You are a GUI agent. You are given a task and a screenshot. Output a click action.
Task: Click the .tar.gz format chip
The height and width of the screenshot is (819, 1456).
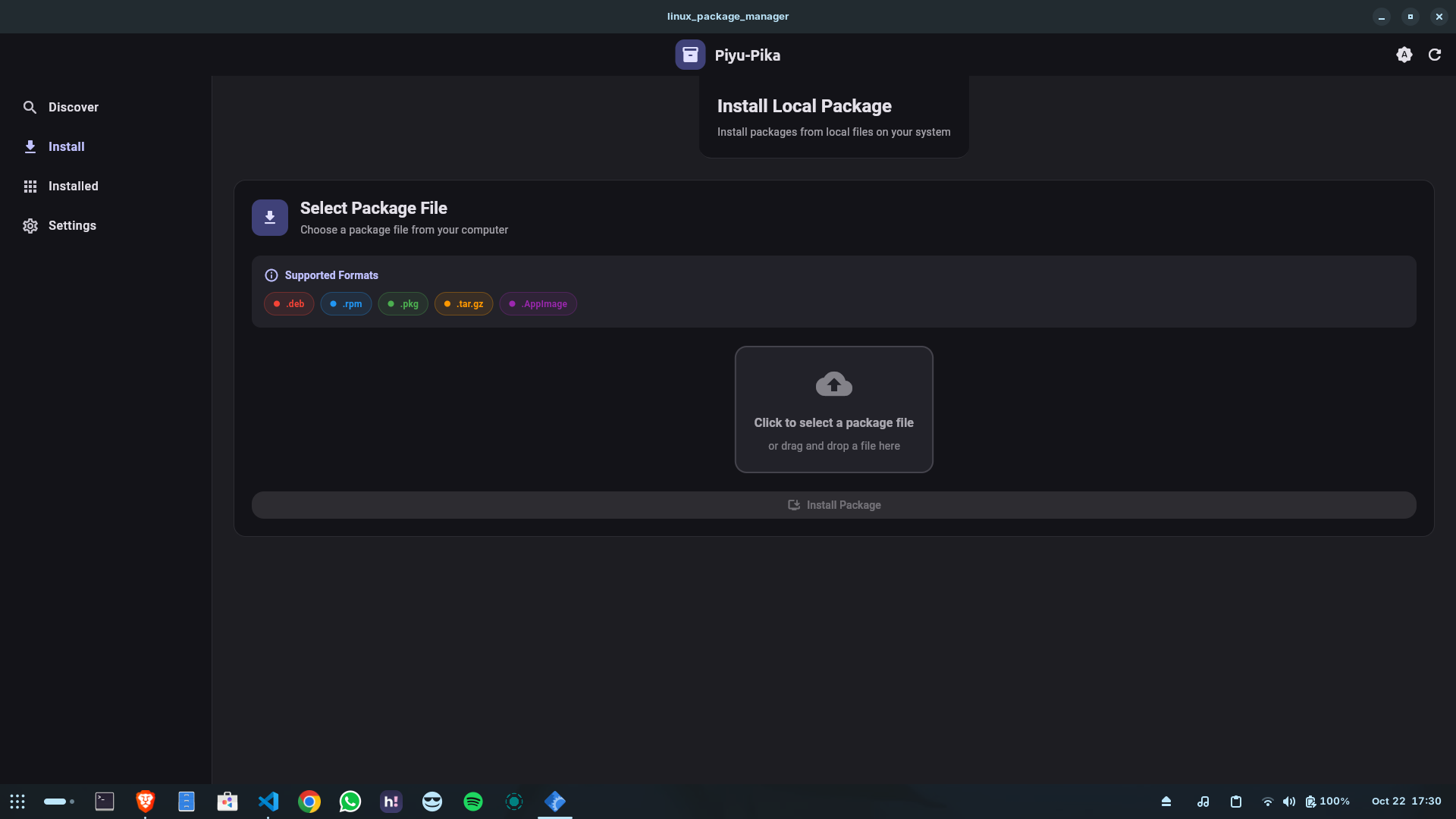pos(463,304)
